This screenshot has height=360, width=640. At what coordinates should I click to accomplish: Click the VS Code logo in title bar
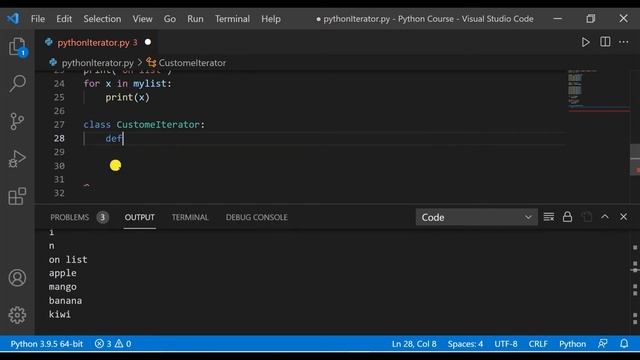(x=13, y=18)
